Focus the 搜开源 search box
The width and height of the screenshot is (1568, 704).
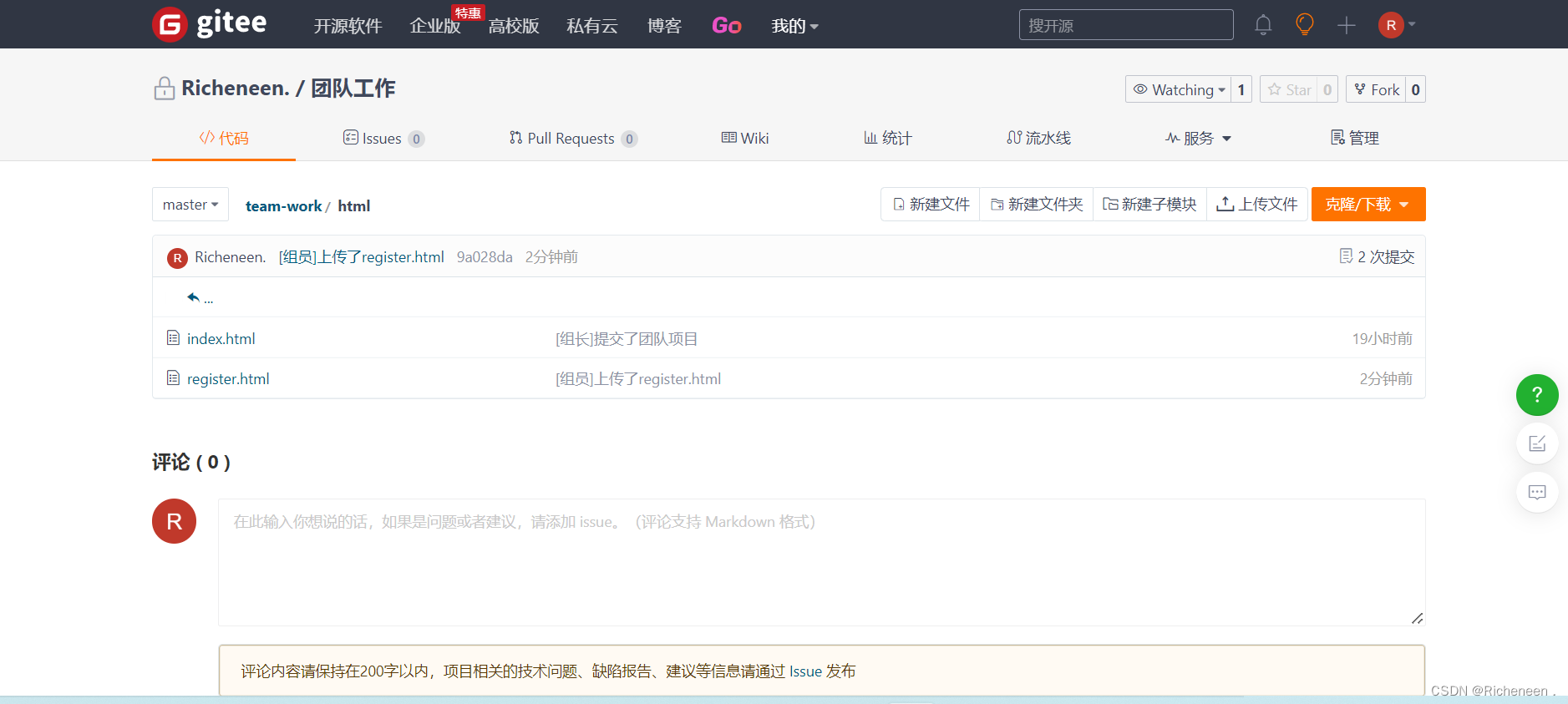click(x=1126, y=25)
